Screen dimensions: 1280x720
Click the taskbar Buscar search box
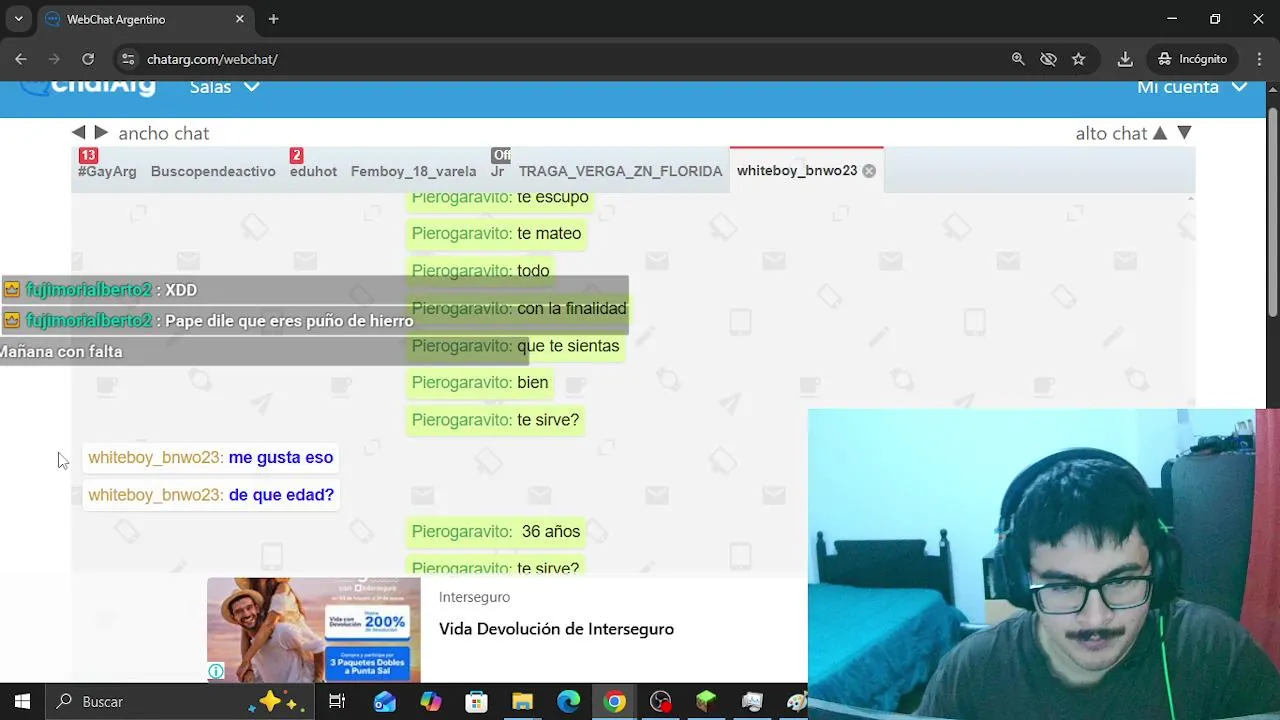[x=178, y=702]
